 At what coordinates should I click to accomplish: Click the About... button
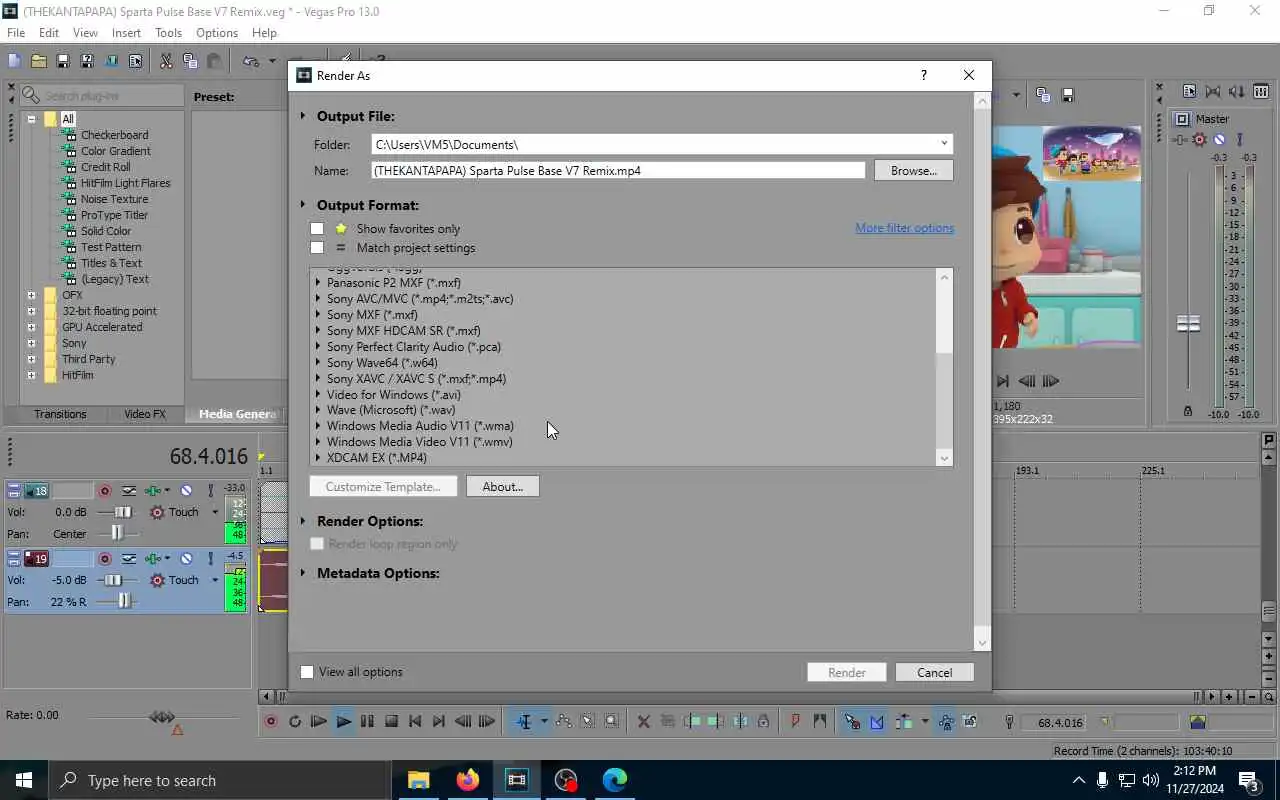502,487
